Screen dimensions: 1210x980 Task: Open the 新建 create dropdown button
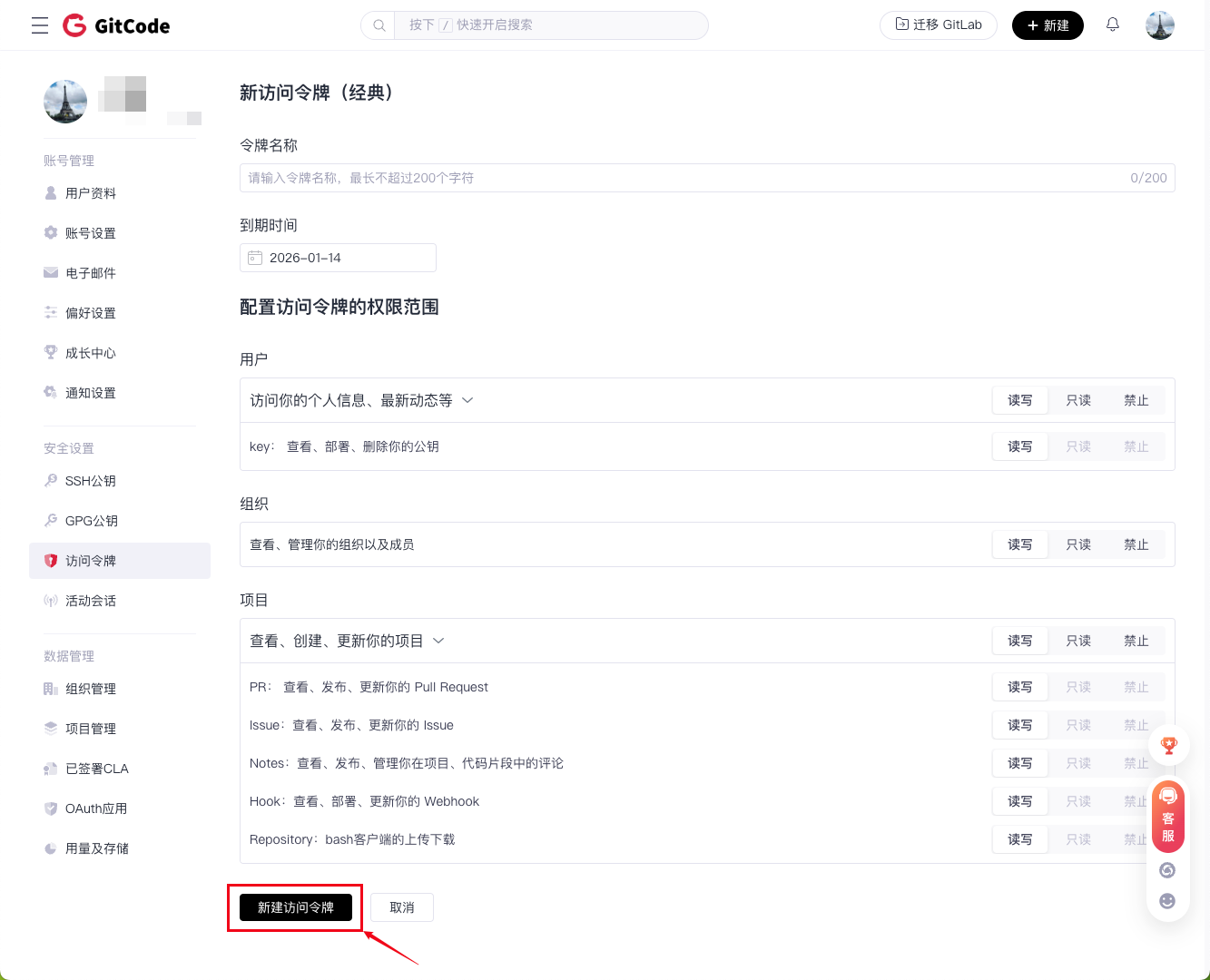pos(1048,25)
